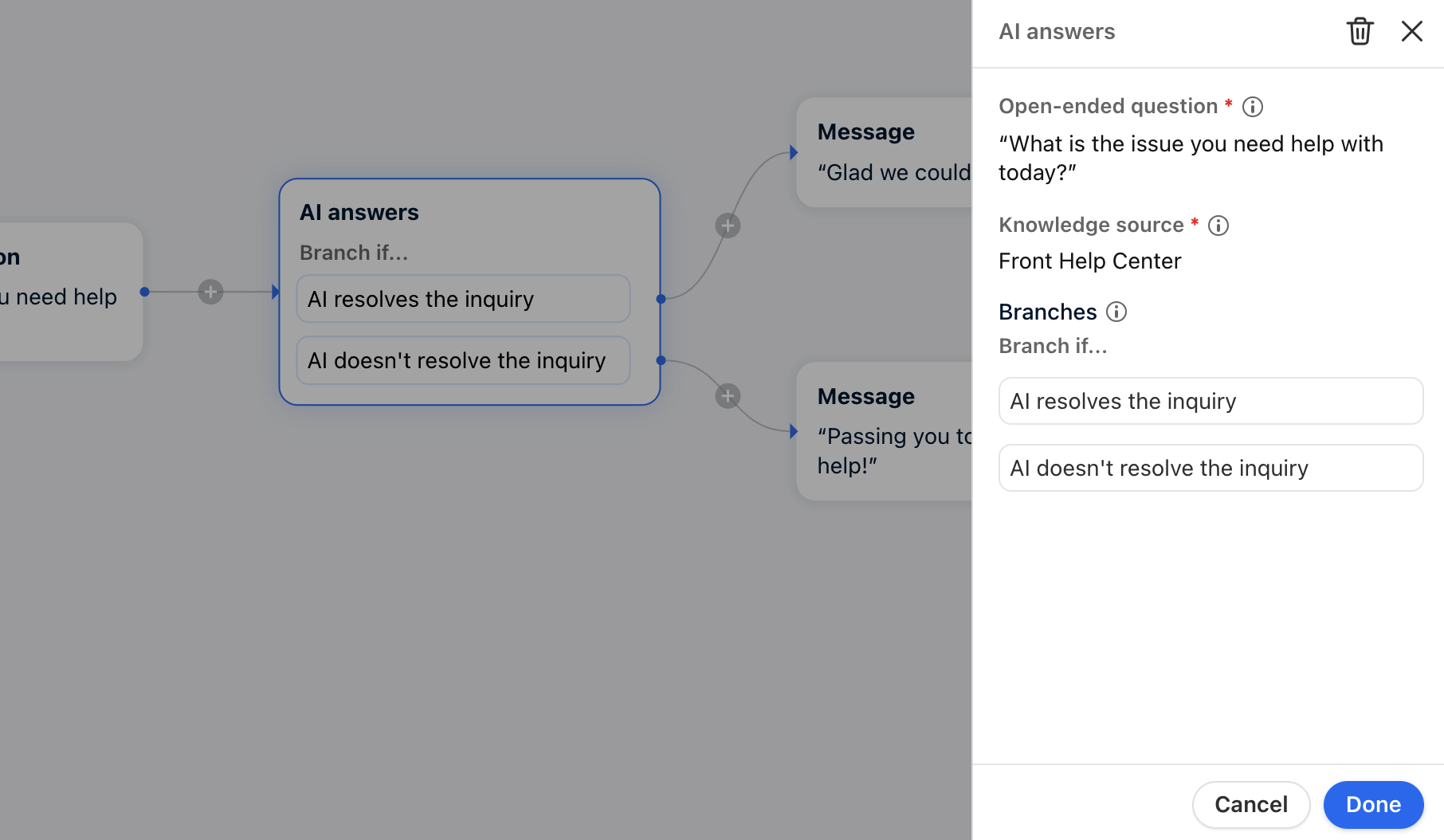Click the Open-ended question label
Viewport: 1444px width, 840px height.
point(1108,107)
